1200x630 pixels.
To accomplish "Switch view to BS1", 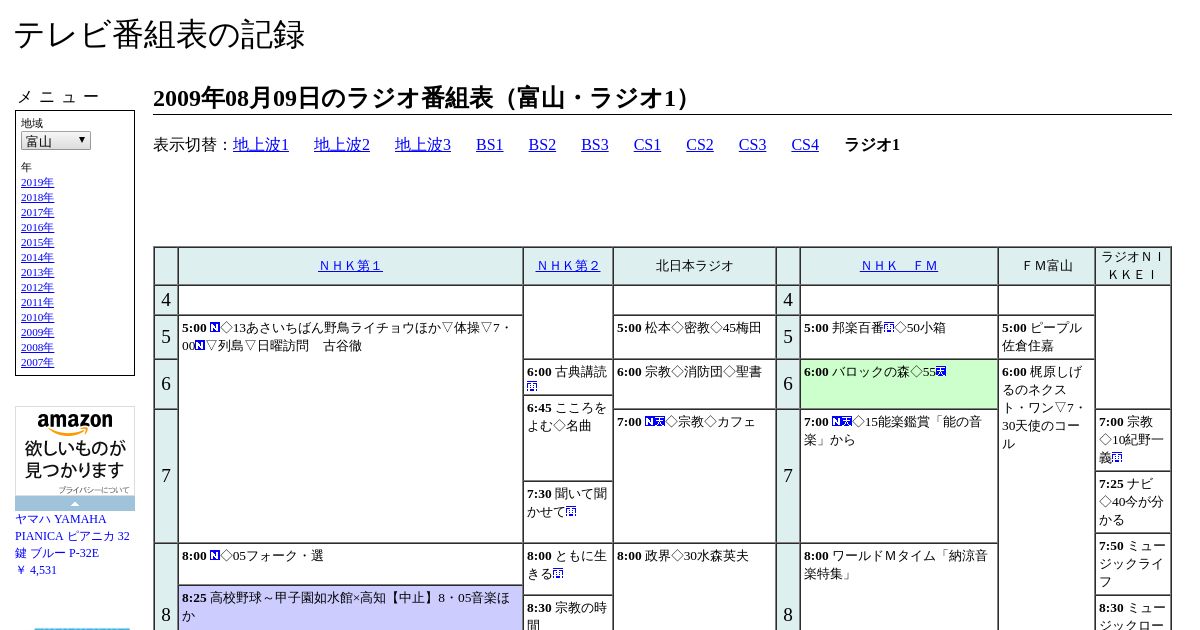I will pos(490,145).
